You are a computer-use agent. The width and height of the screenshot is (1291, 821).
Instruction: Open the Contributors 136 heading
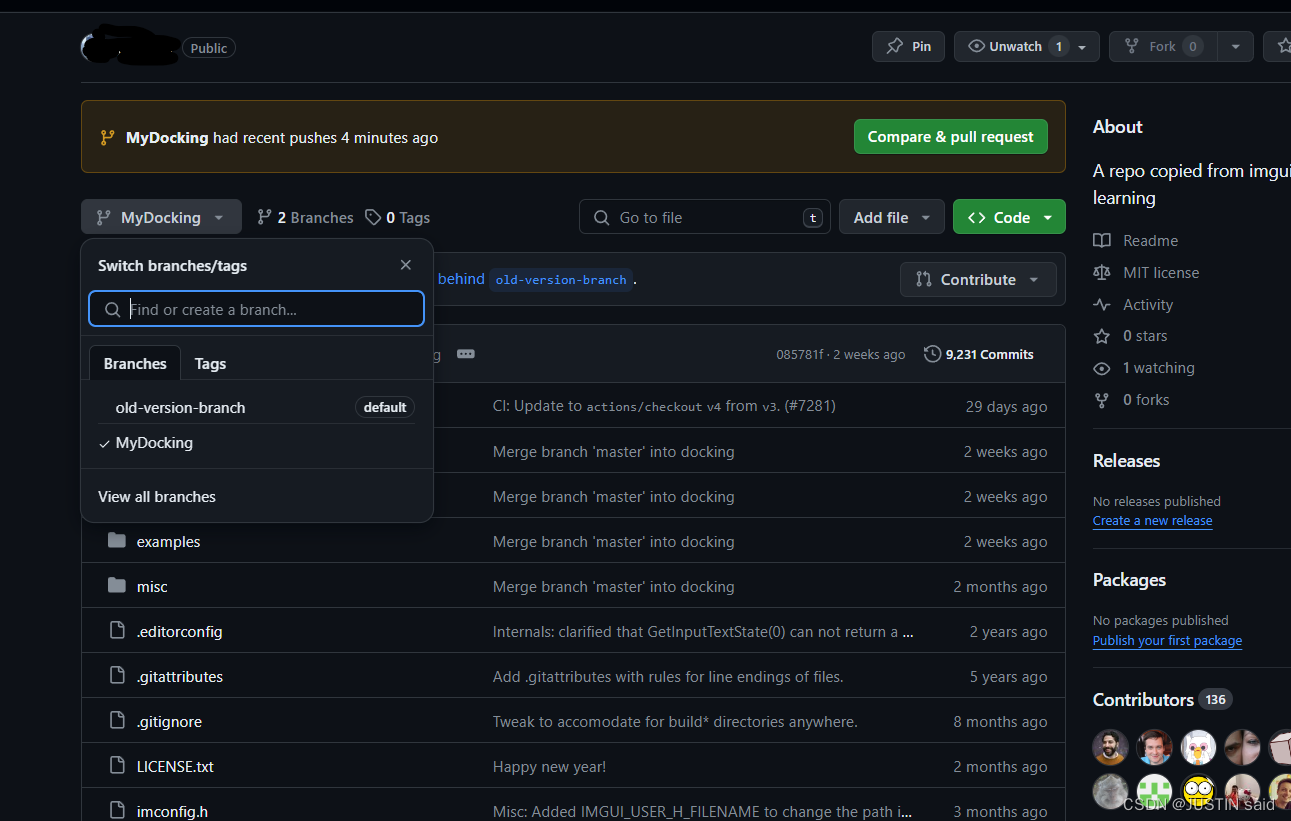(1162, 699)
